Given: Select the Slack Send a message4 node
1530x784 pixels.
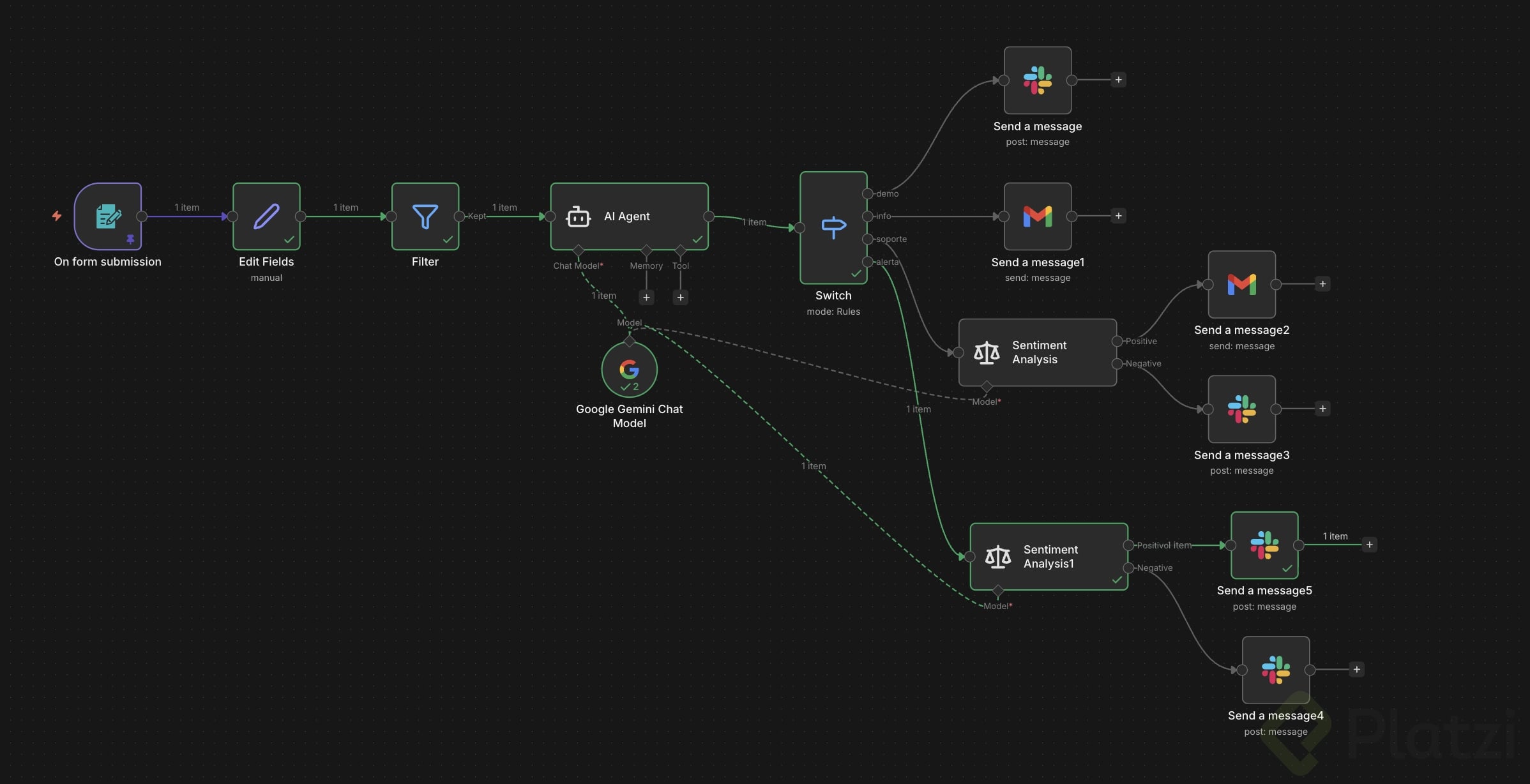Looking at the screenshot, I should coord(1275,670).
